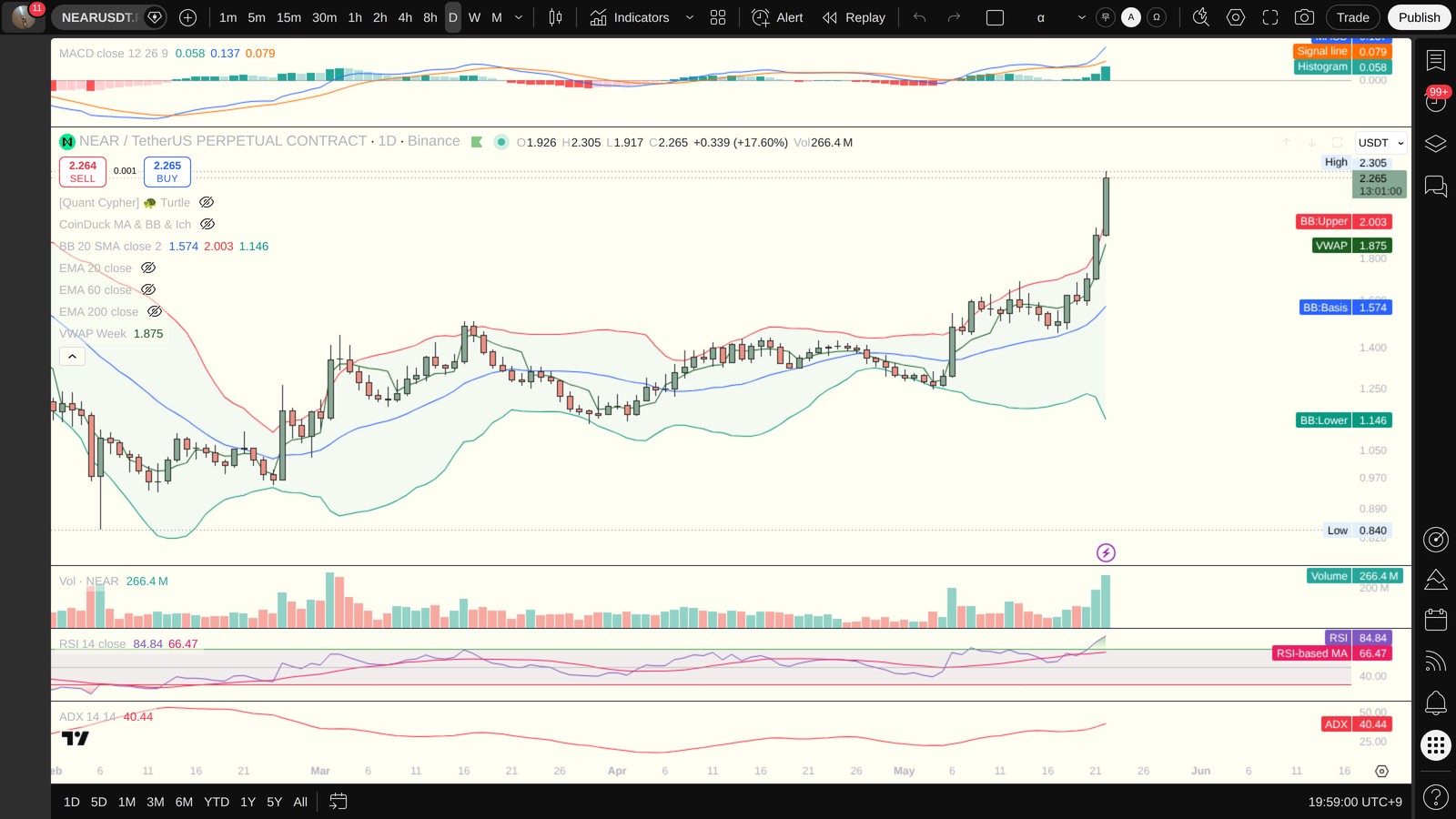Select the round omega layout toggle
This screenshot has width=1456, height=819.
(1157, 17)
